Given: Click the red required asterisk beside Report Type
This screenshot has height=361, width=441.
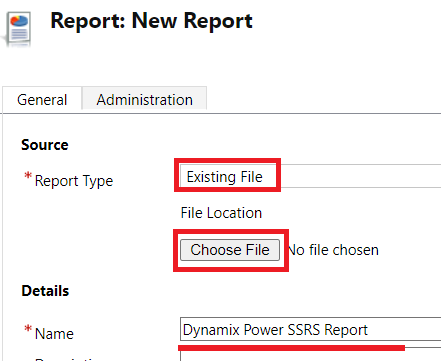Looking at the screenshot, I should coord(28,175).
